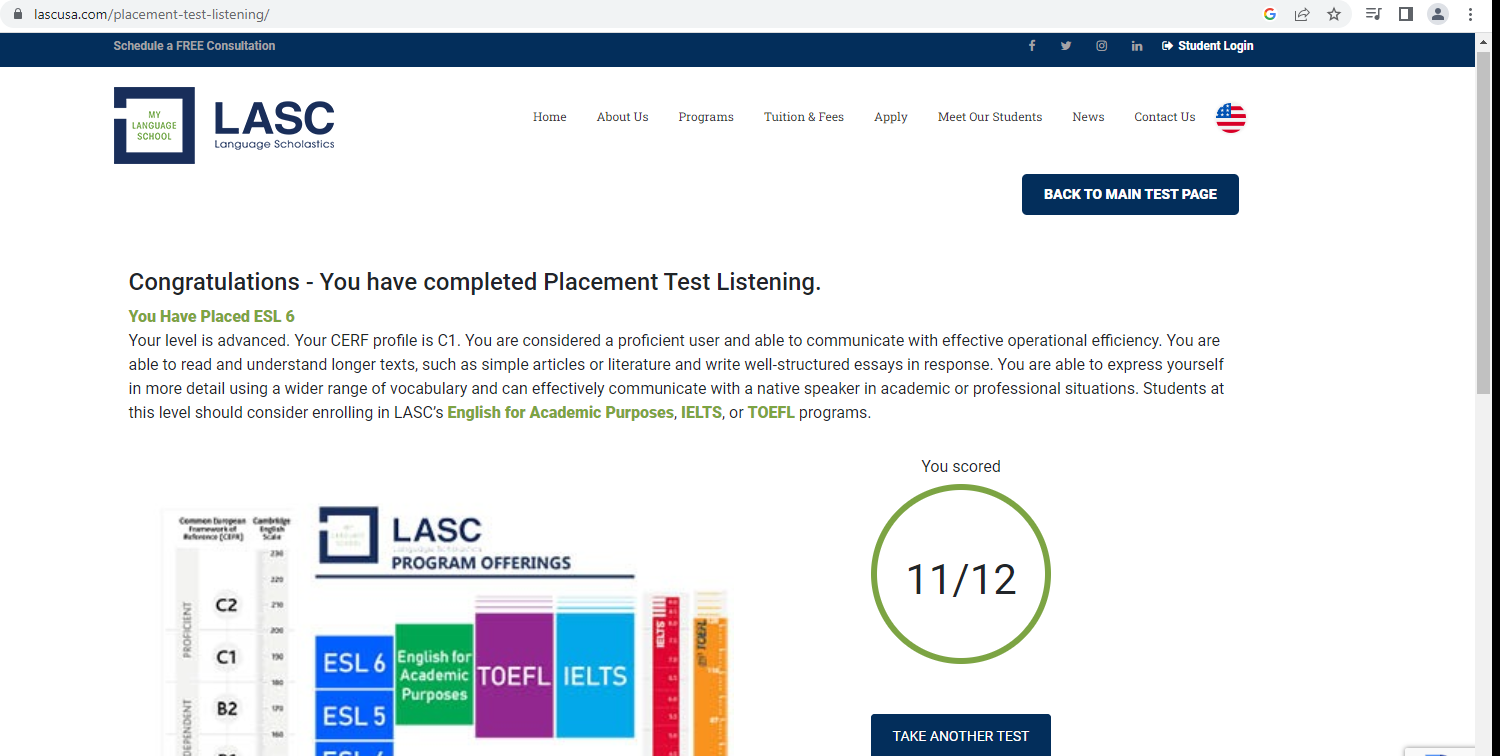Toggle the browser side panel

point(1406,14)
